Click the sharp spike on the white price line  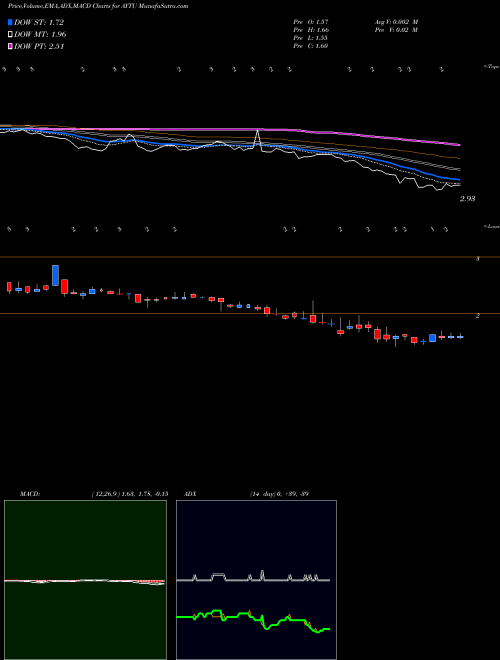click(258, 139)
